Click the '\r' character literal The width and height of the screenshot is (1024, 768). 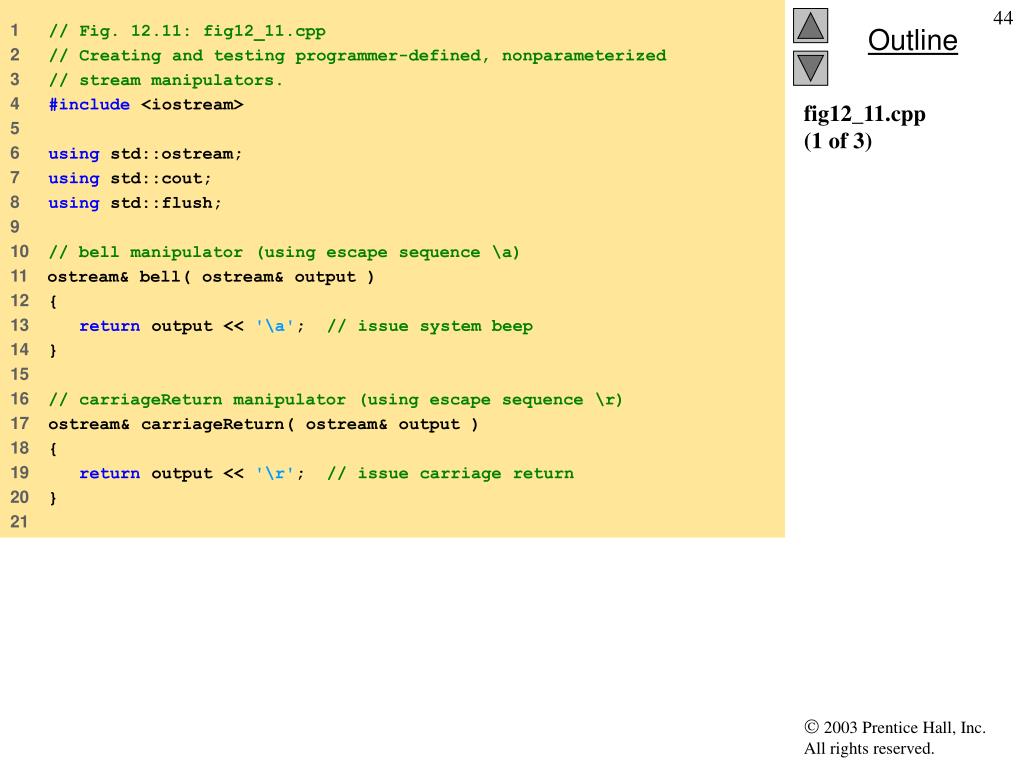click(275, 473)
